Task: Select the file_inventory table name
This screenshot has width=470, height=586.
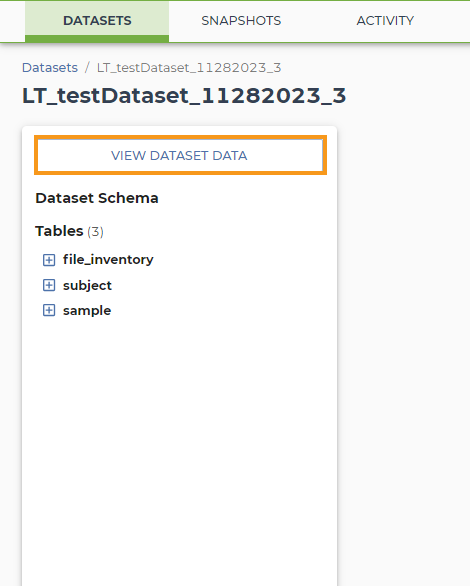Action: 108,259
